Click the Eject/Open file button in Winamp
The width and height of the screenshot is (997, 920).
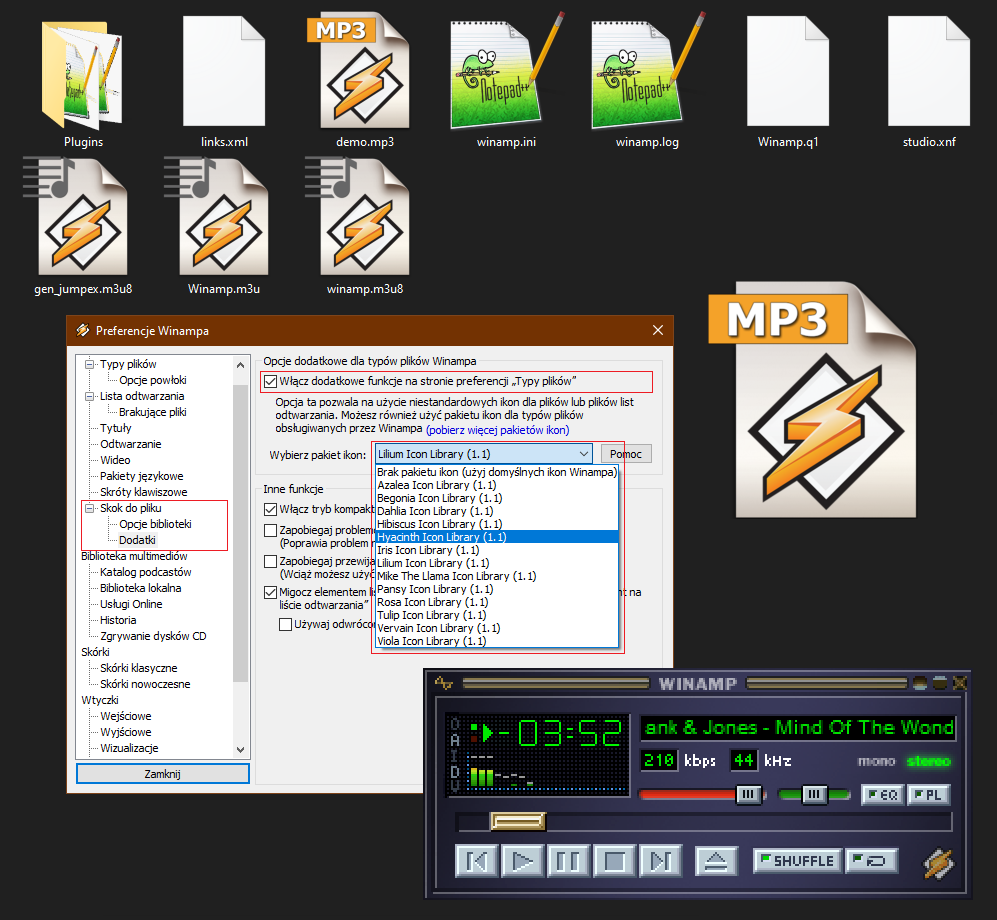(x=716, y=862)
